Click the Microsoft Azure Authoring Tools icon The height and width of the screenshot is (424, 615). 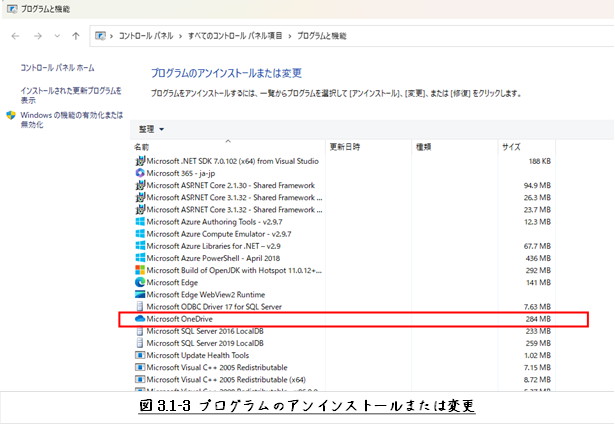point(140,222)
